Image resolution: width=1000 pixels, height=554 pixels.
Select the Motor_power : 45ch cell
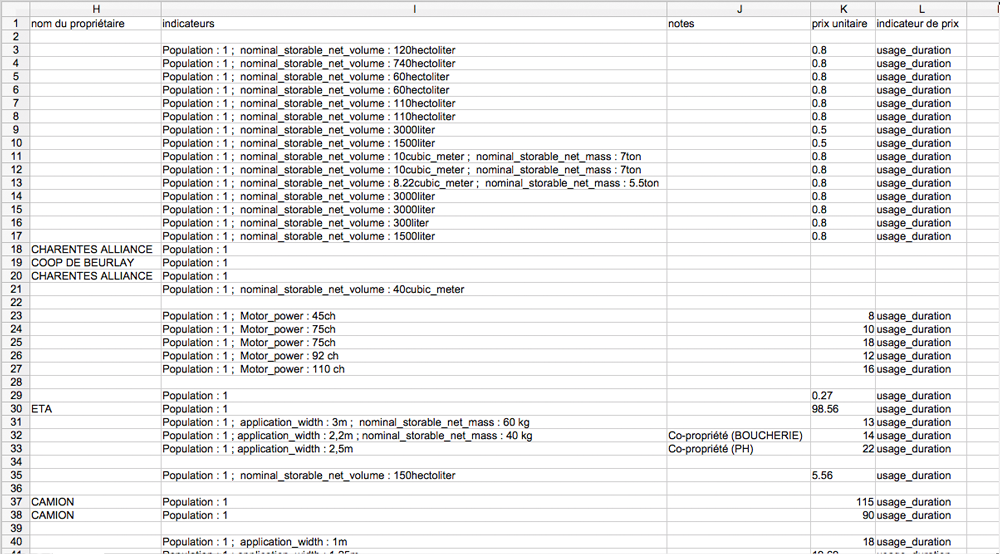(x=414, y=316)
